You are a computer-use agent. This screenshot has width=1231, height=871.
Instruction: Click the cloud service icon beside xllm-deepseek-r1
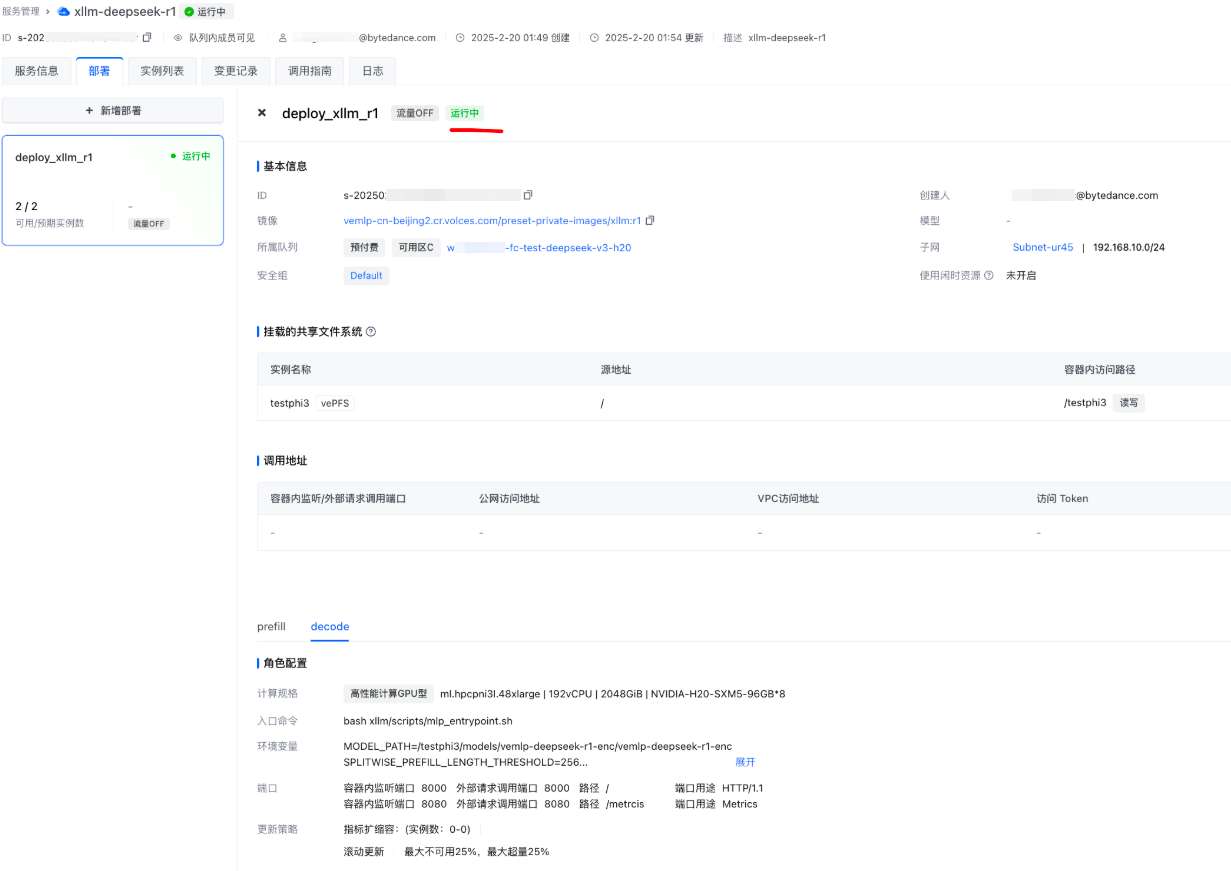point(64,12)
